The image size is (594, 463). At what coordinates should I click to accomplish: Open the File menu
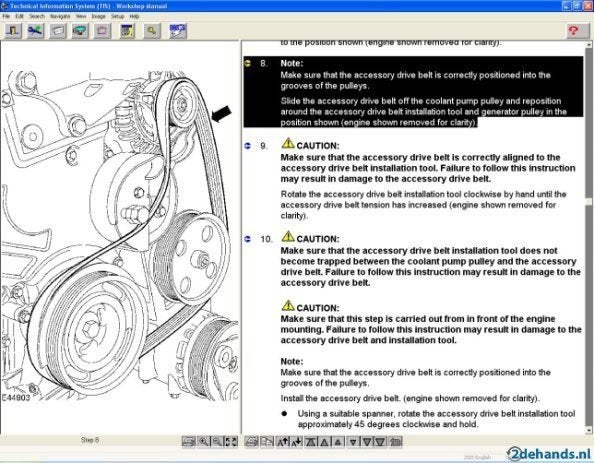[6, 17]
